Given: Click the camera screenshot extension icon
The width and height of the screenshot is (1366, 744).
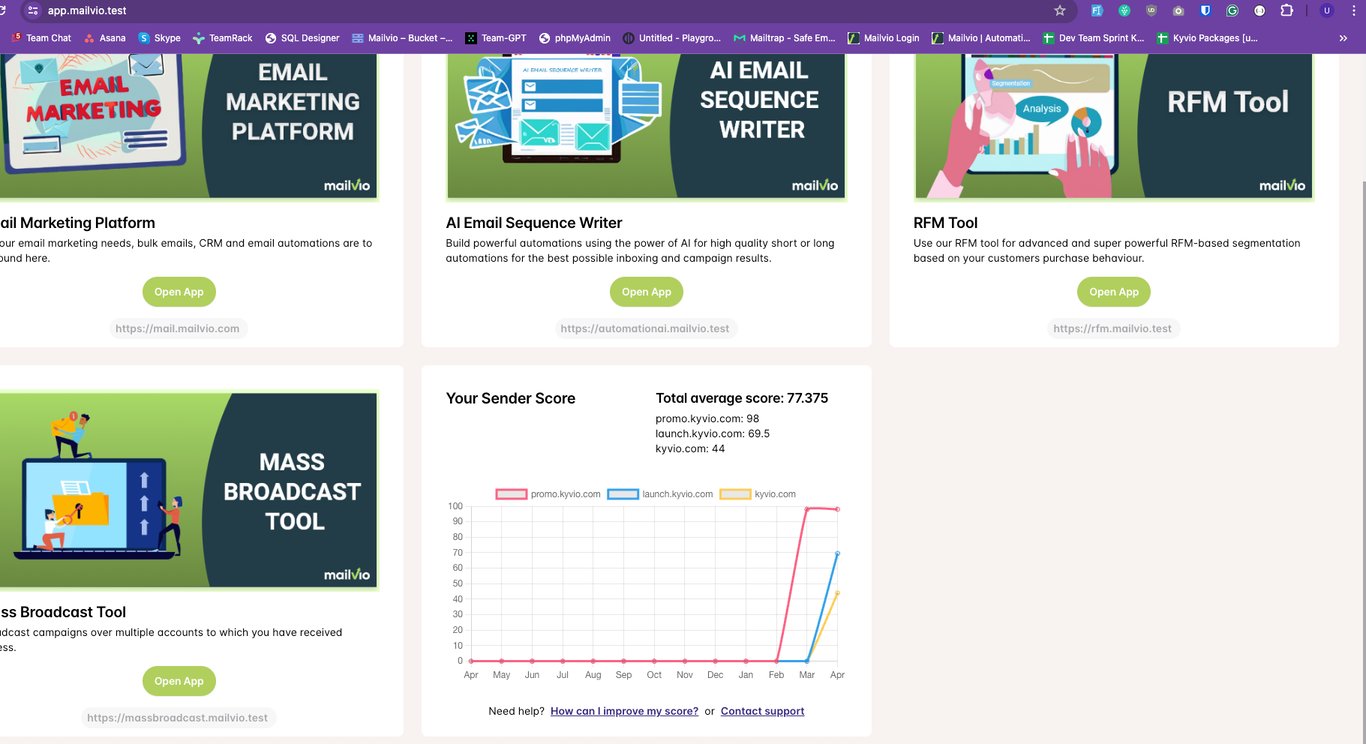Looking at the screenshot, I should 1178,10.
